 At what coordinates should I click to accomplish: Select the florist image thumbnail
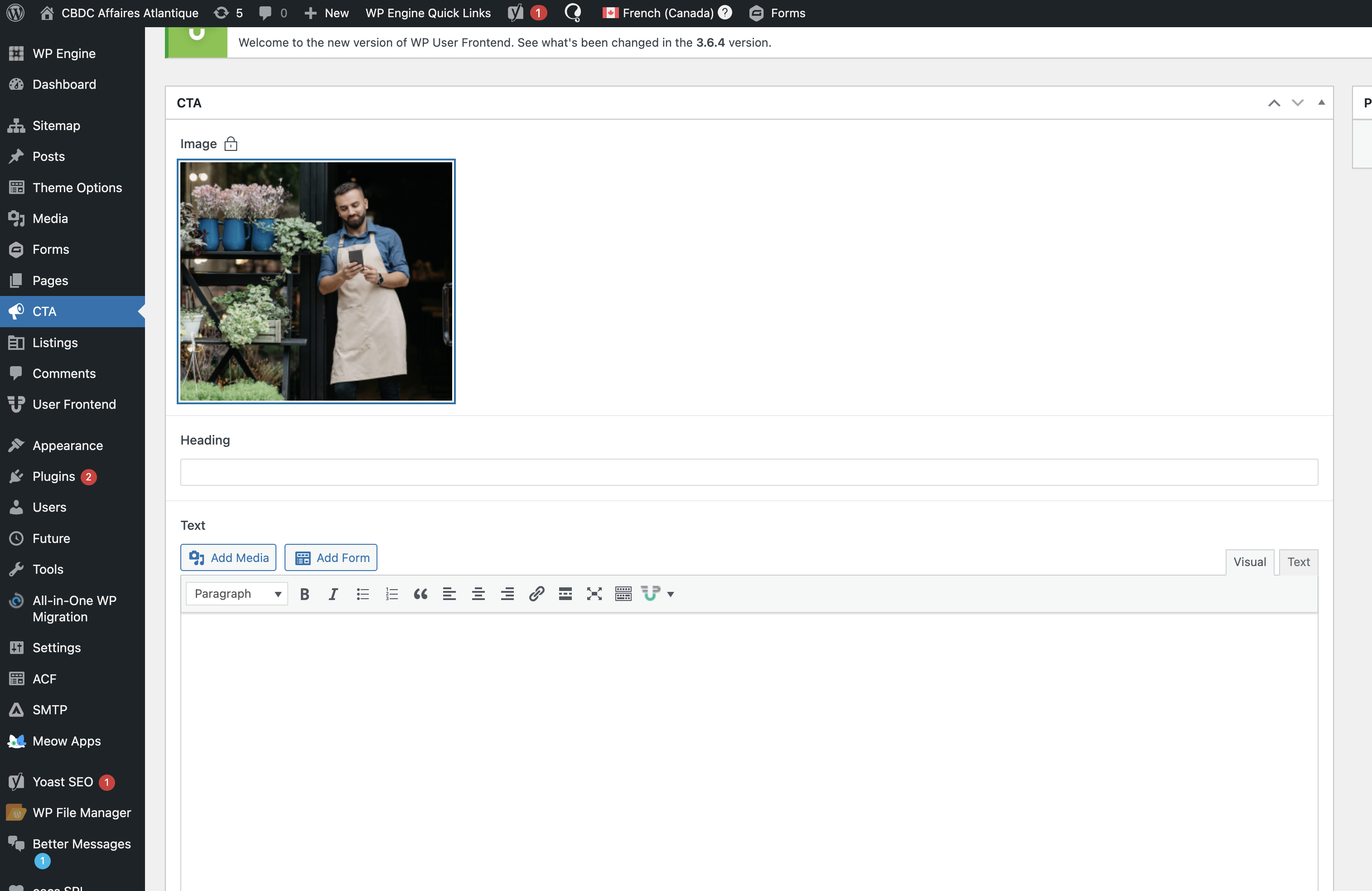coord(316,281)
